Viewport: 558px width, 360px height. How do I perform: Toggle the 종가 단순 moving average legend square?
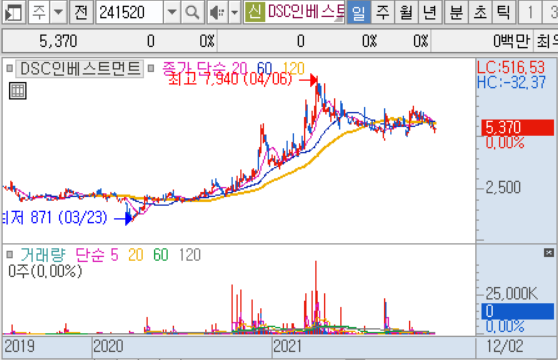(x=151, y=68)
